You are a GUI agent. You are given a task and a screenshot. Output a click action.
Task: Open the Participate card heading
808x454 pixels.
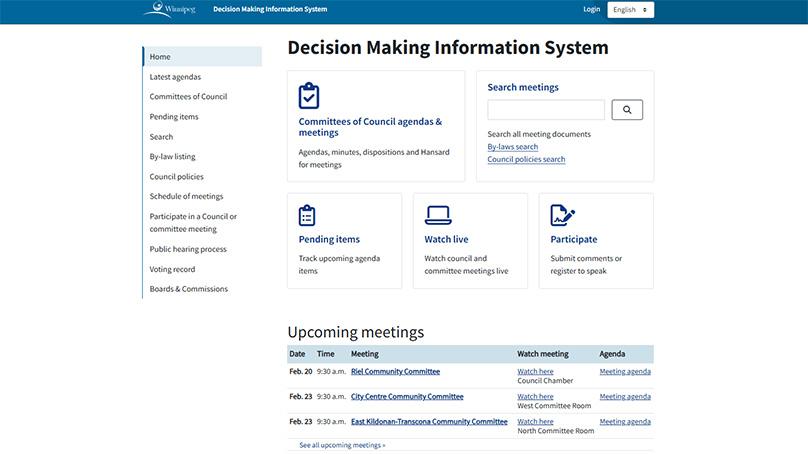[574, 239]
